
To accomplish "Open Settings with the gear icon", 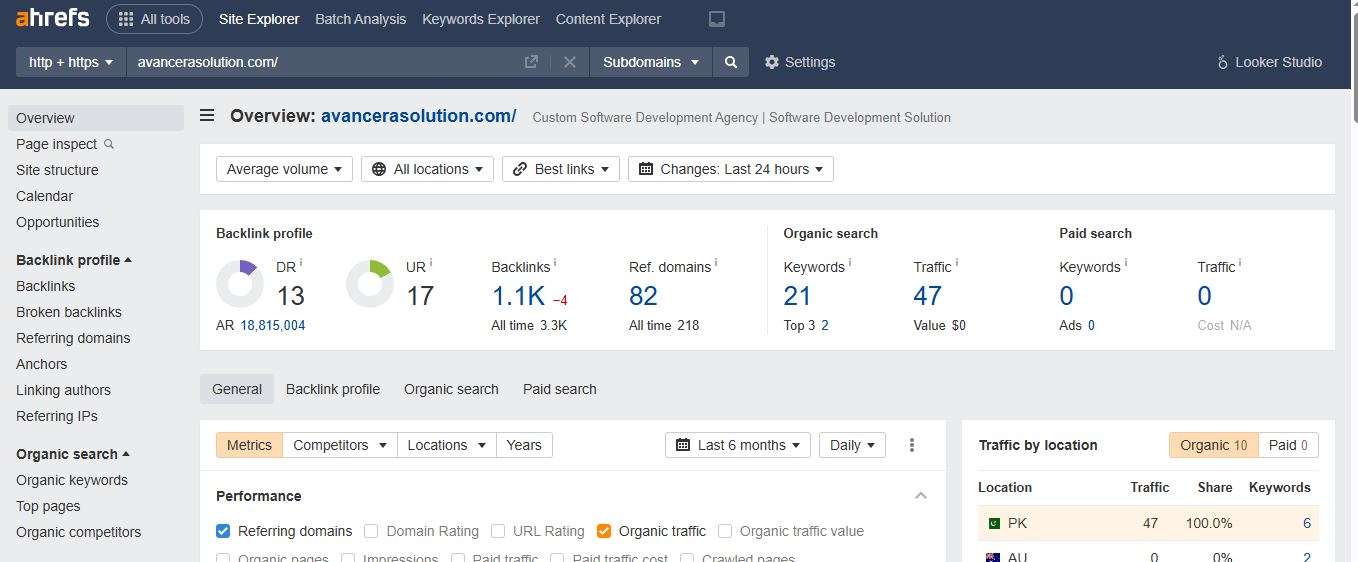I will click(800, 62).
